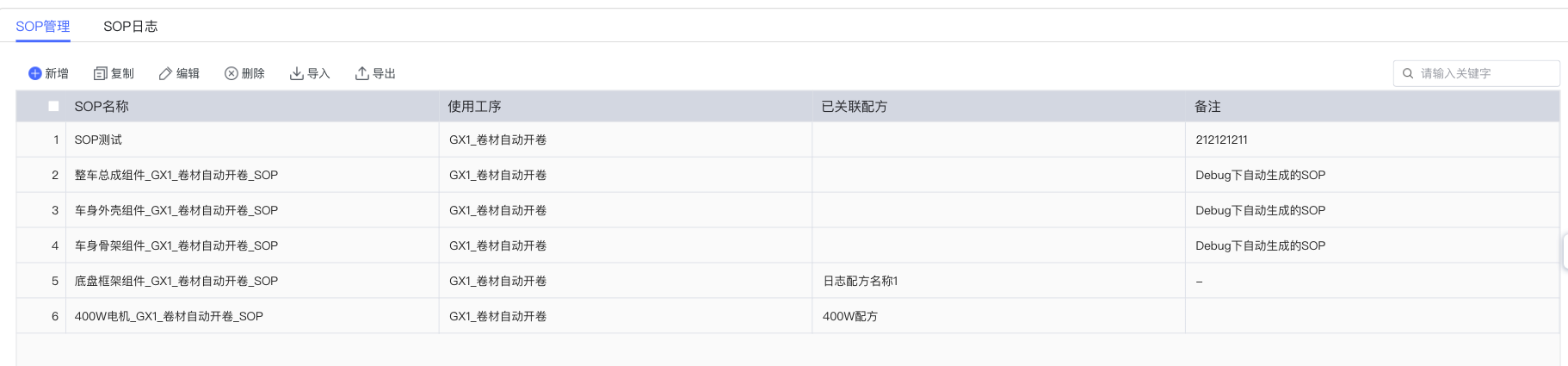Click the 使用工序 column header
Viewport: 1568px width, 366px height.
[474, 107]
